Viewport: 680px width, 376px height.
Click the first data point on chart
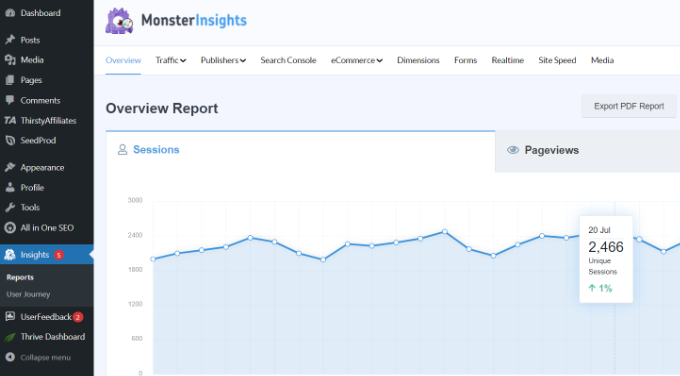click(x=153, y=259)
